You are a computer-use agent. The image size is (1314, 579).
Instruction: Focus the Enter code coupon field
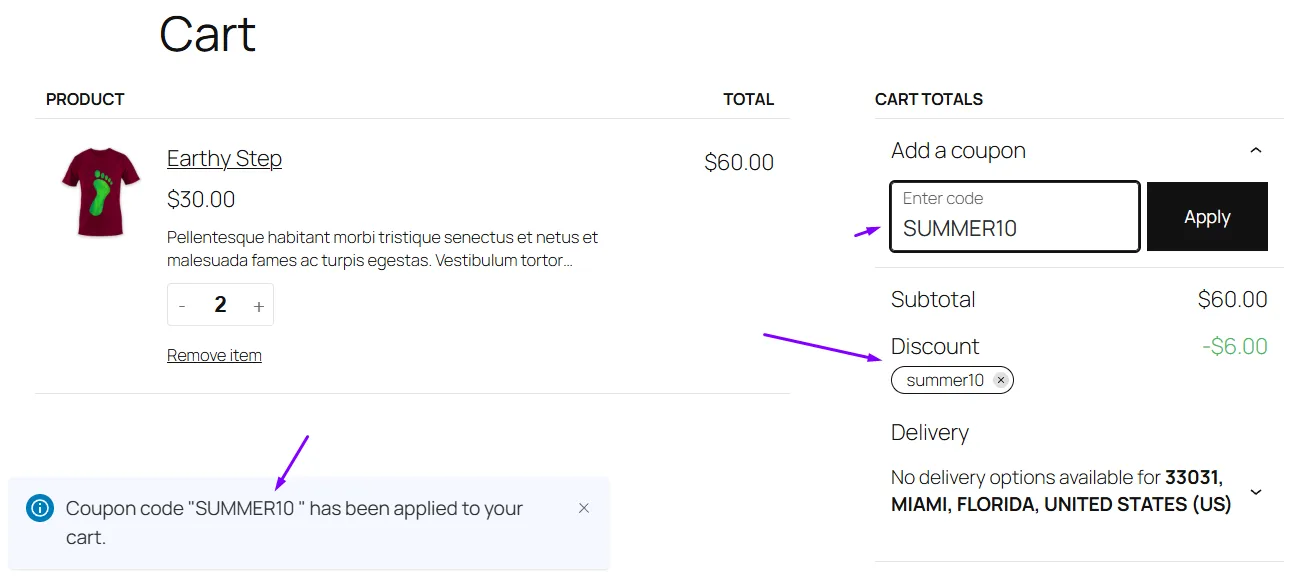[1015, 216]
